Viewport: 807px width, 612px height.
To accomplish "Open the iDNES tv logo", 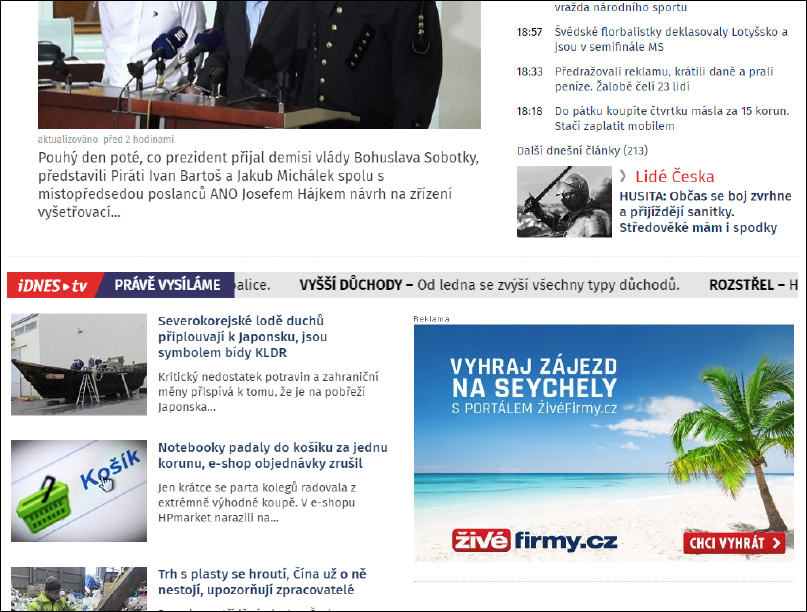I will click(52, 285).
